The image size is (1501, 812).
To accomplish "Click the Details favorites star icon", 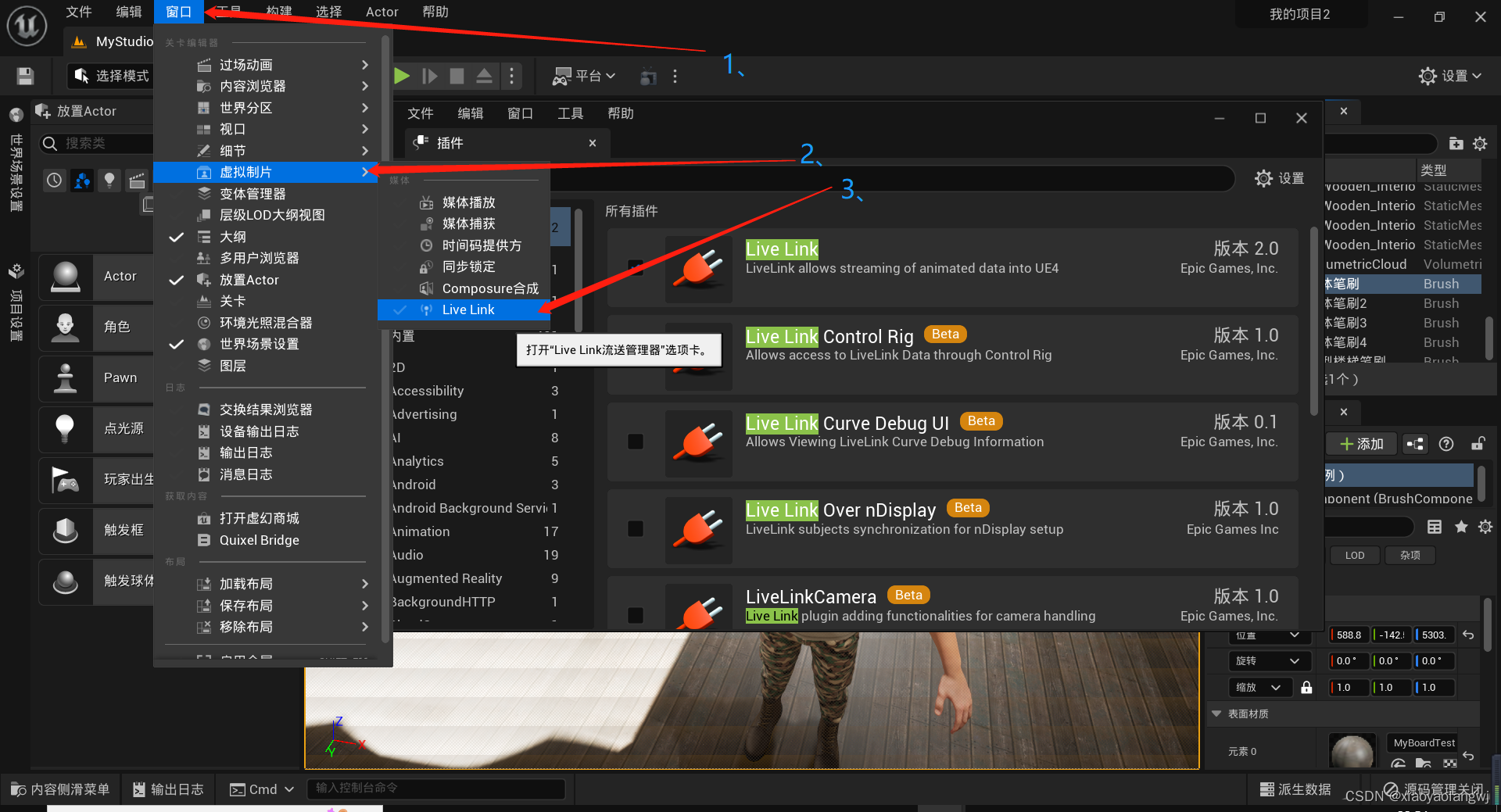I will pos(1460,527).
